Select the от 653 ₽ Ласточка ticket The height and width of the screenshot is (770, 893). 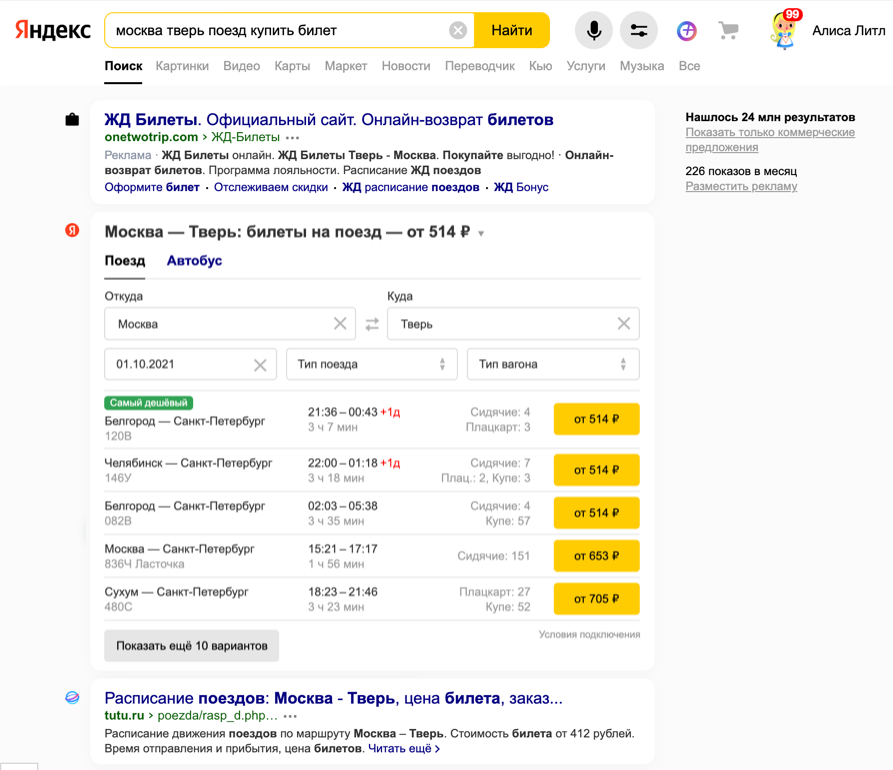point(596,556)
